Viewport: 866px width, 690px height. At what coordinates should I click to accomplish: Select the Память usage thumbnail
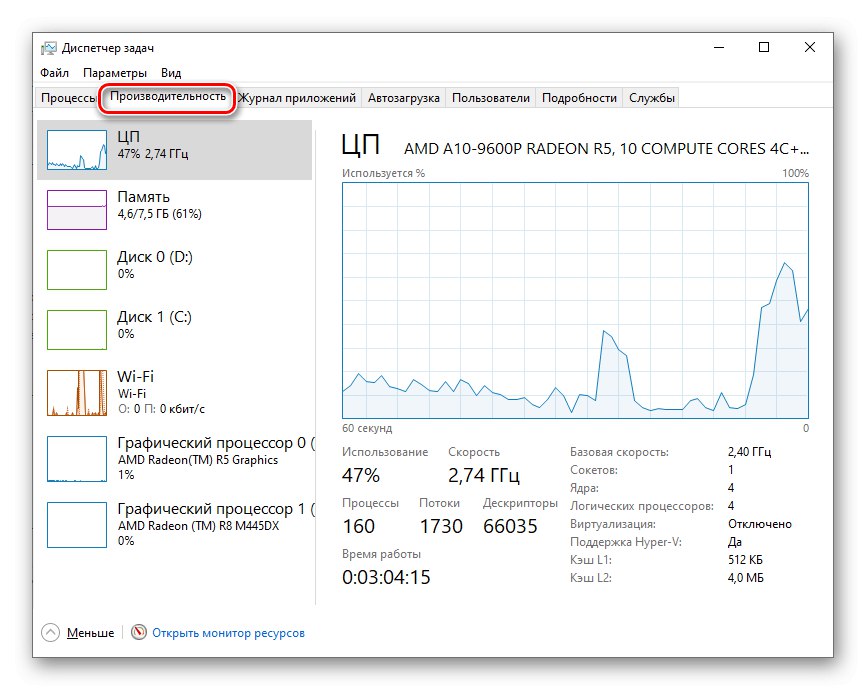[x=77, y=210]
